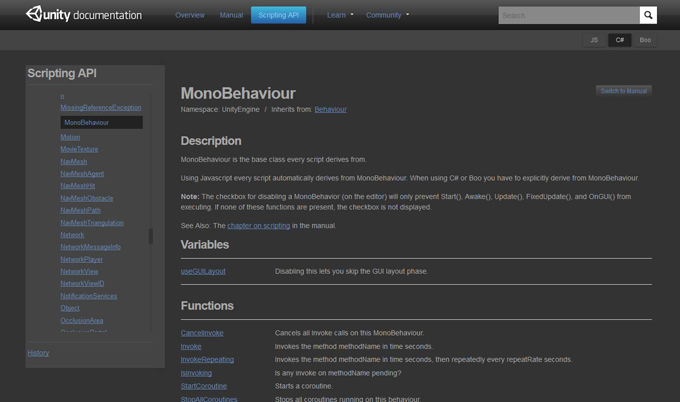Image resolution: width=680 pixels, height=402 pixels.
Task: Switch code language to Boo
Action: [645, 40]
